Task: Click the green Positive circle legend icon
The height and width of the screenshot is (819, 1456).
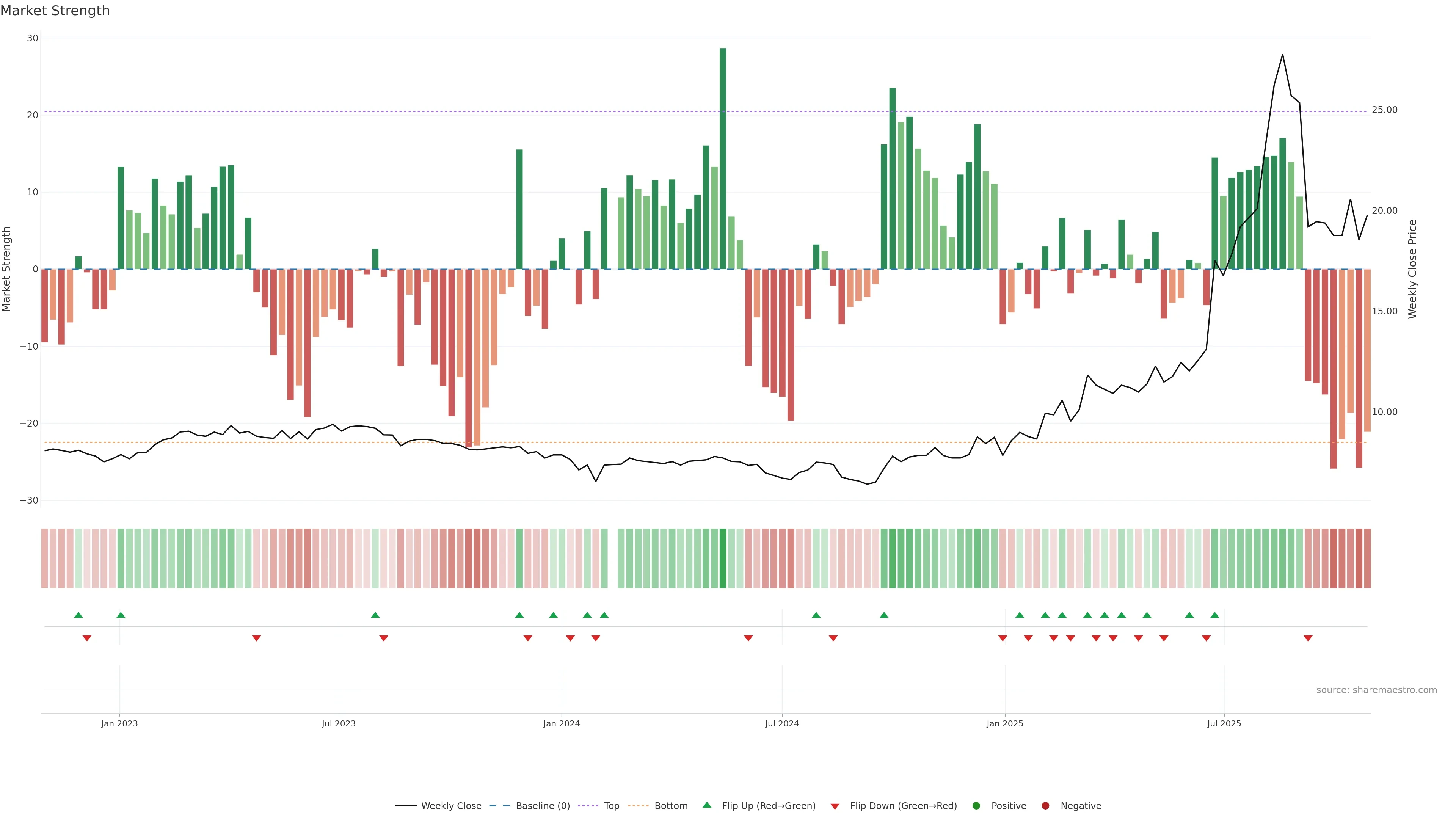Action: click(976, 805)
